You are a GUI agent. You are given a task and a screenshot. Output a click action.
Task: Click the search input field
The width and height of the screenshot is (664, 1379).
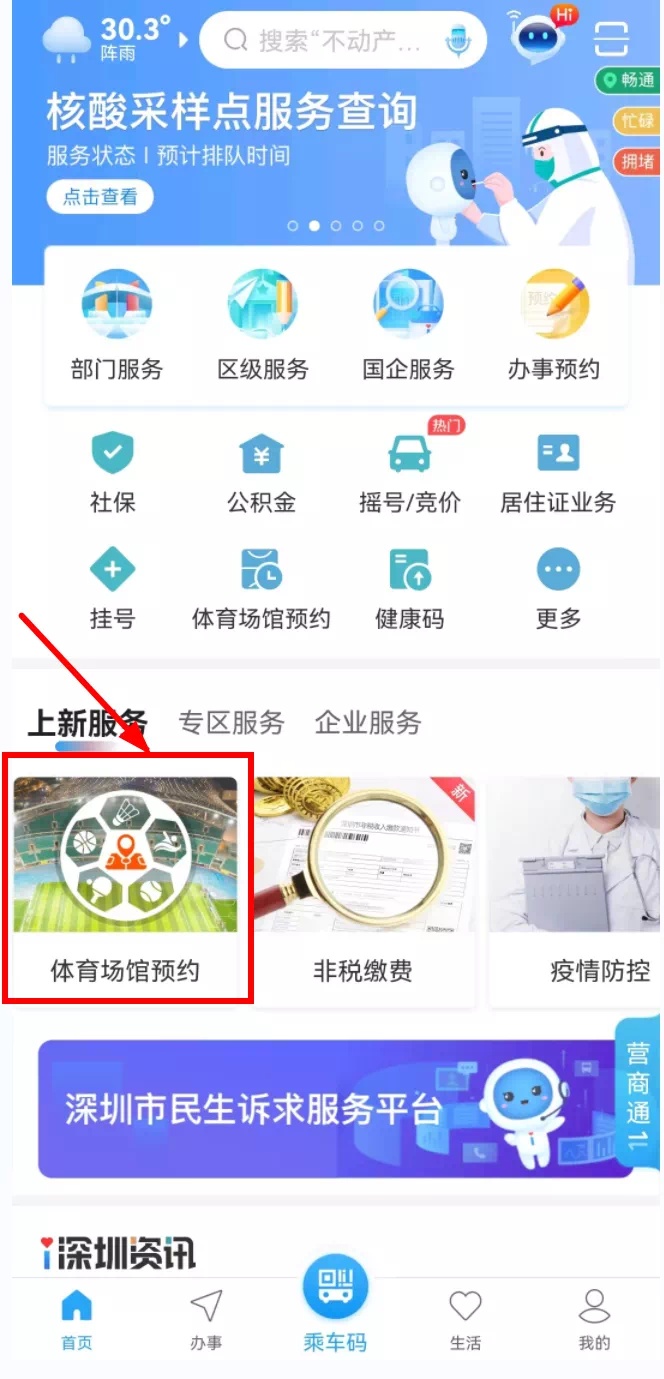[x=342, y=41]
